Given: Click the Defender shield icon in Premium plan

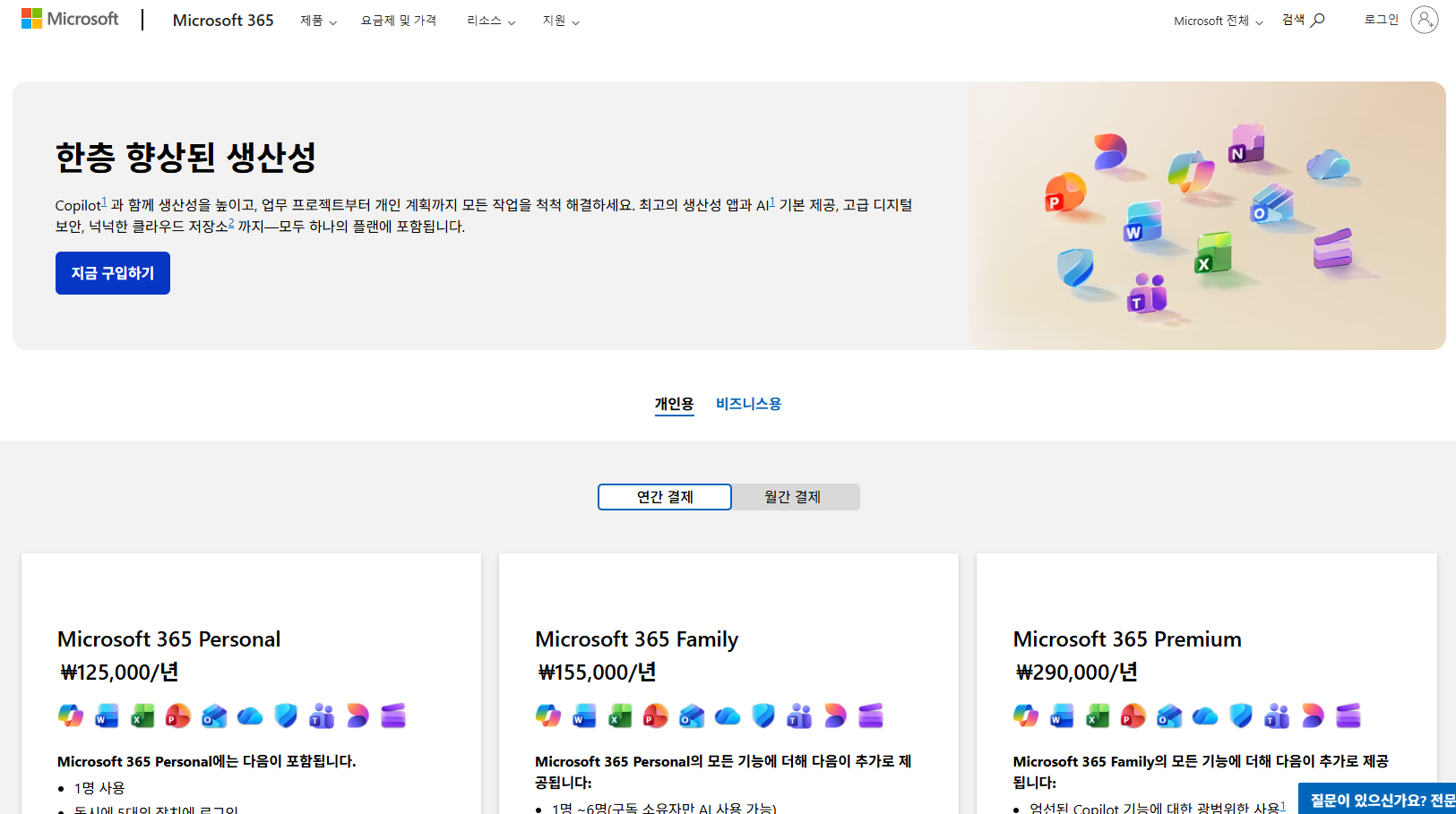Looking at the screenshot, I should [1241, 715].
